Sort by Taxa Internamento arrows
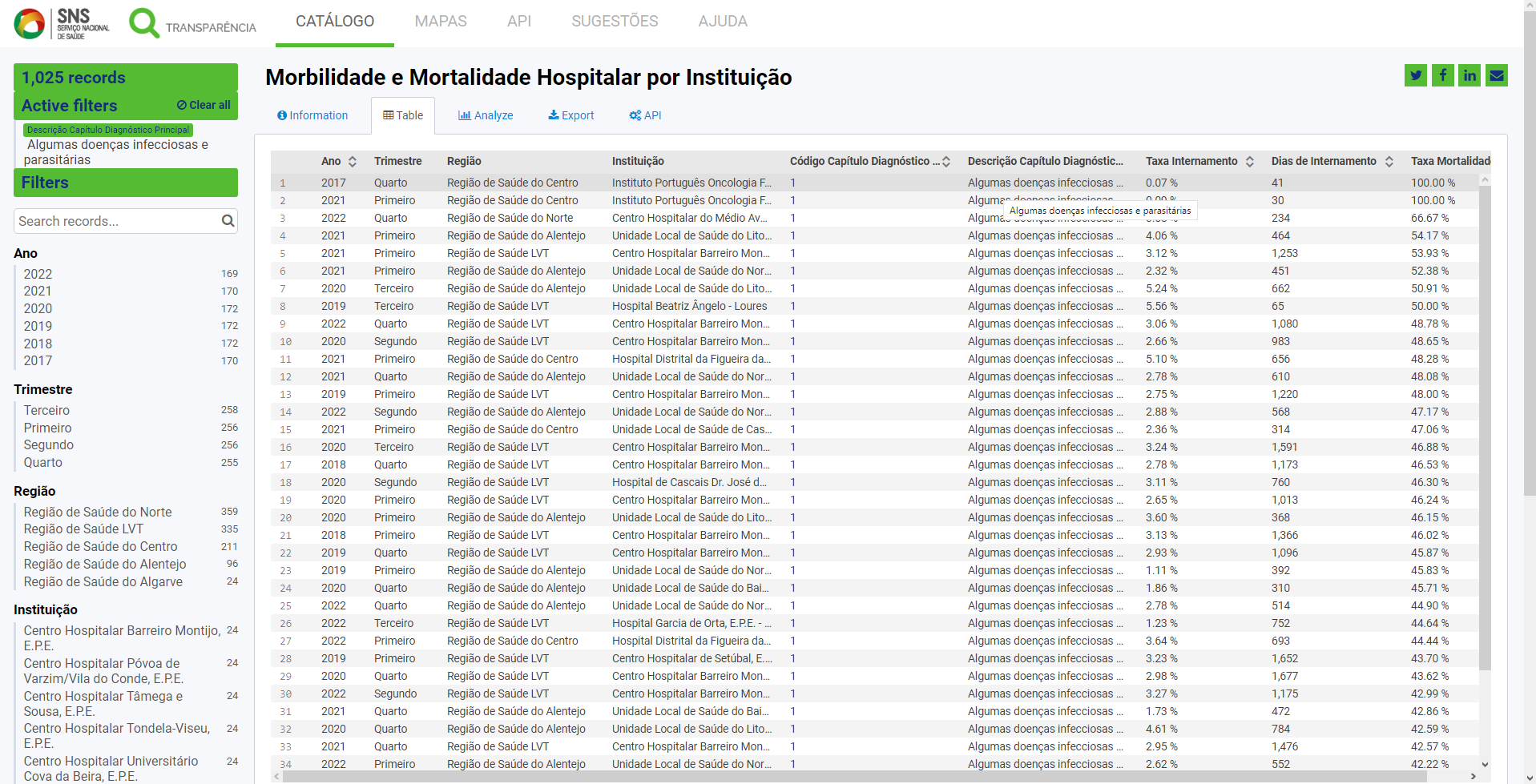This screenshot has height=784, width=1536. 1250,161
